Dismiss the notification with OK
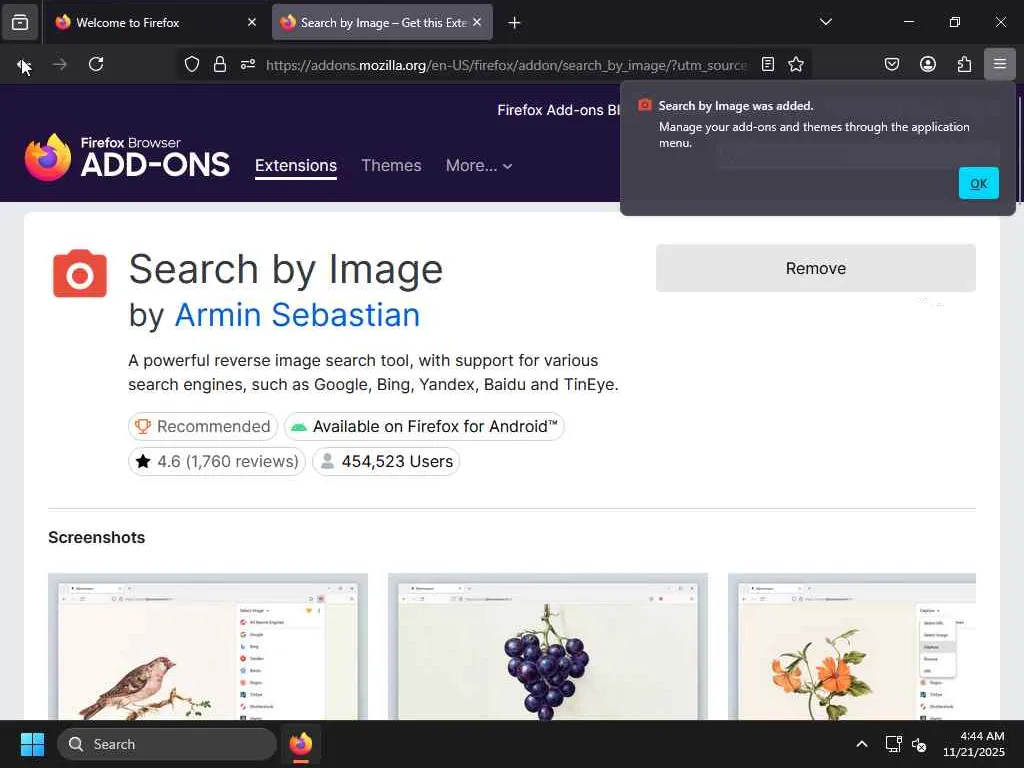This screenshot has height=768, width=1024. (x=978, y=184)
